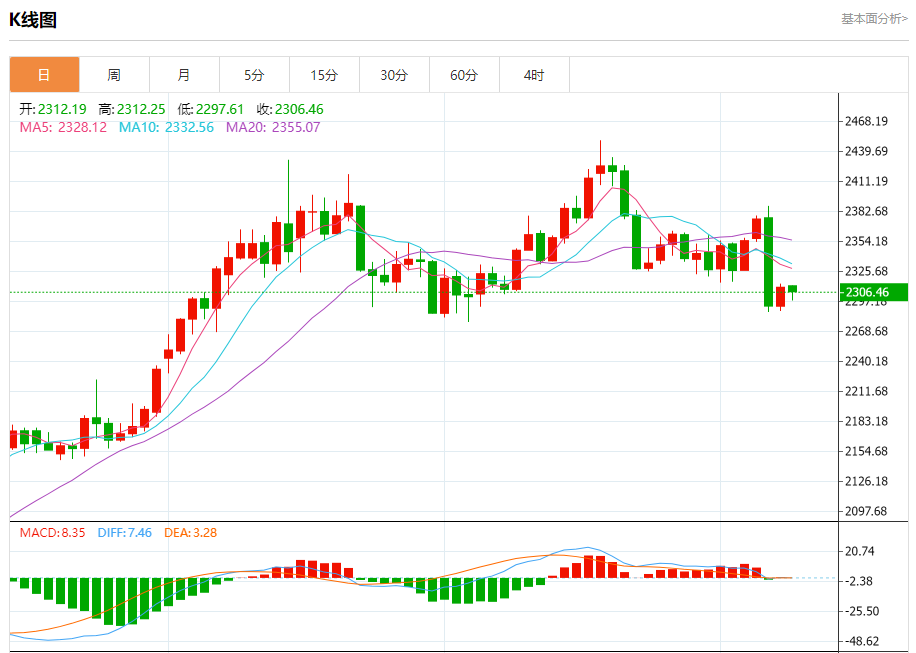Click the K线图 heading
The width and height of the screenshot is (916, 653).
click(33, 20)
